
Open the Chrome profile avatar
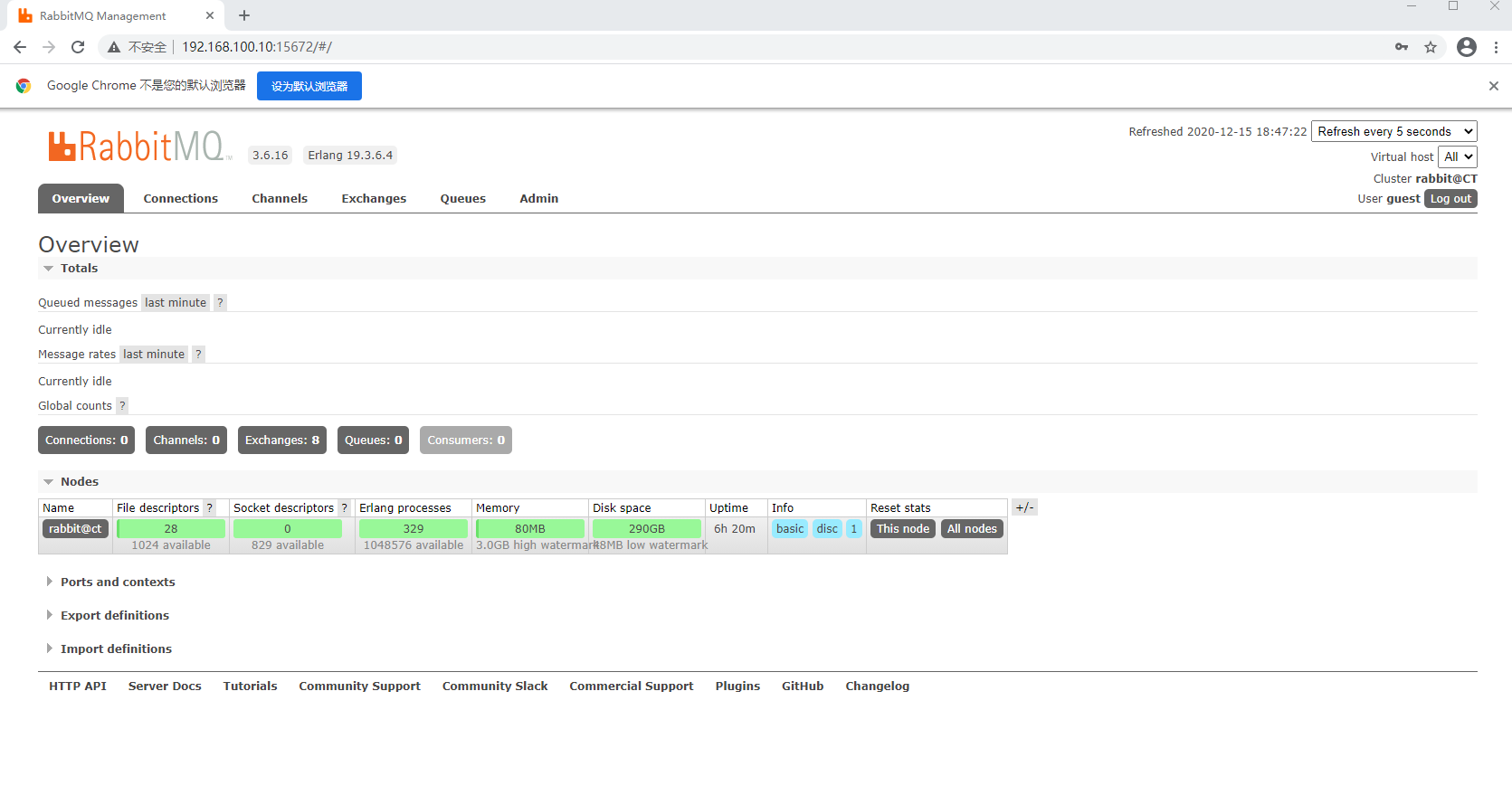click(x=1467, y=47)
